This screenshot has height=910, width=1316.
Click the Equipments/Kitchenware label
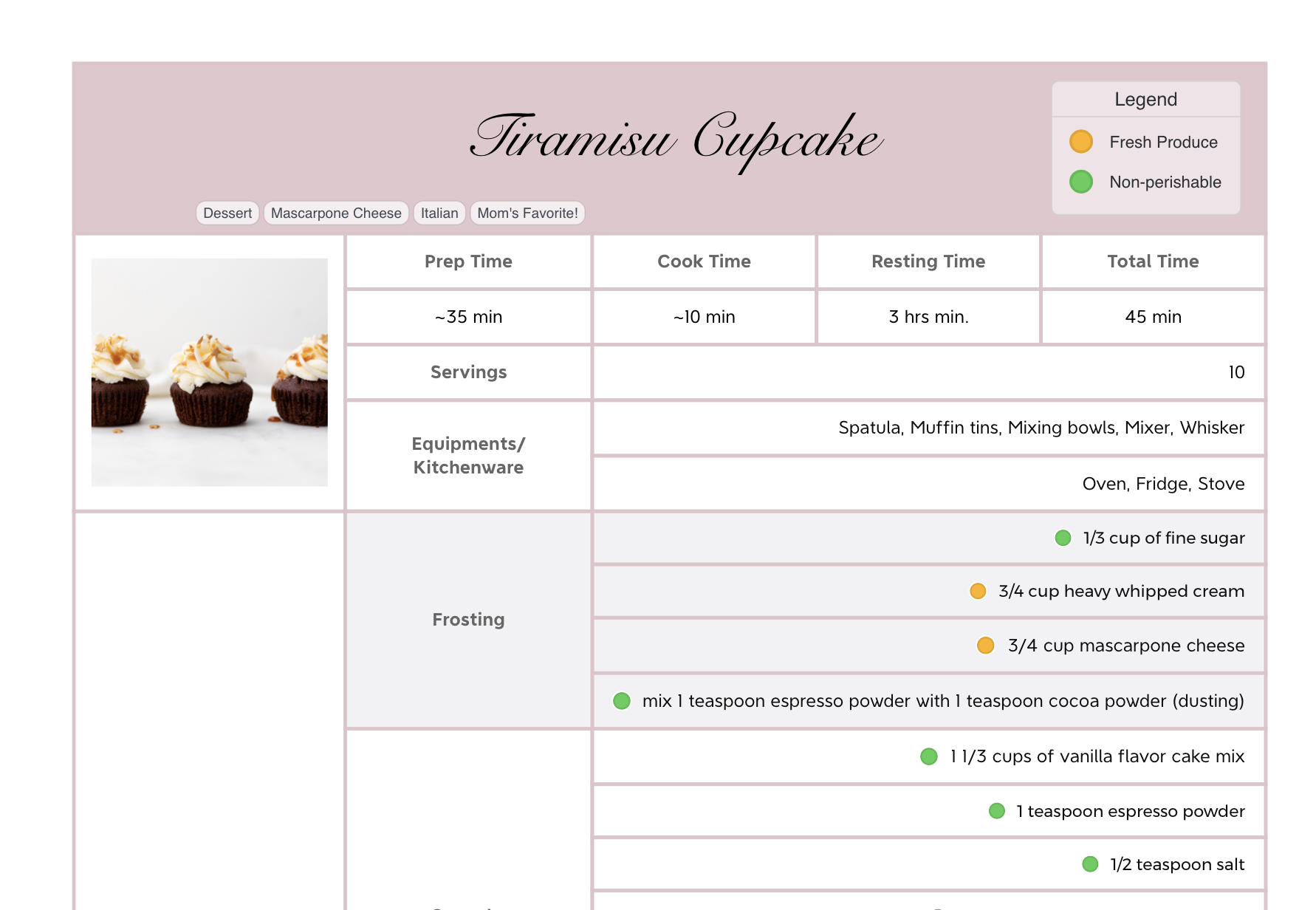coord(468,456)
